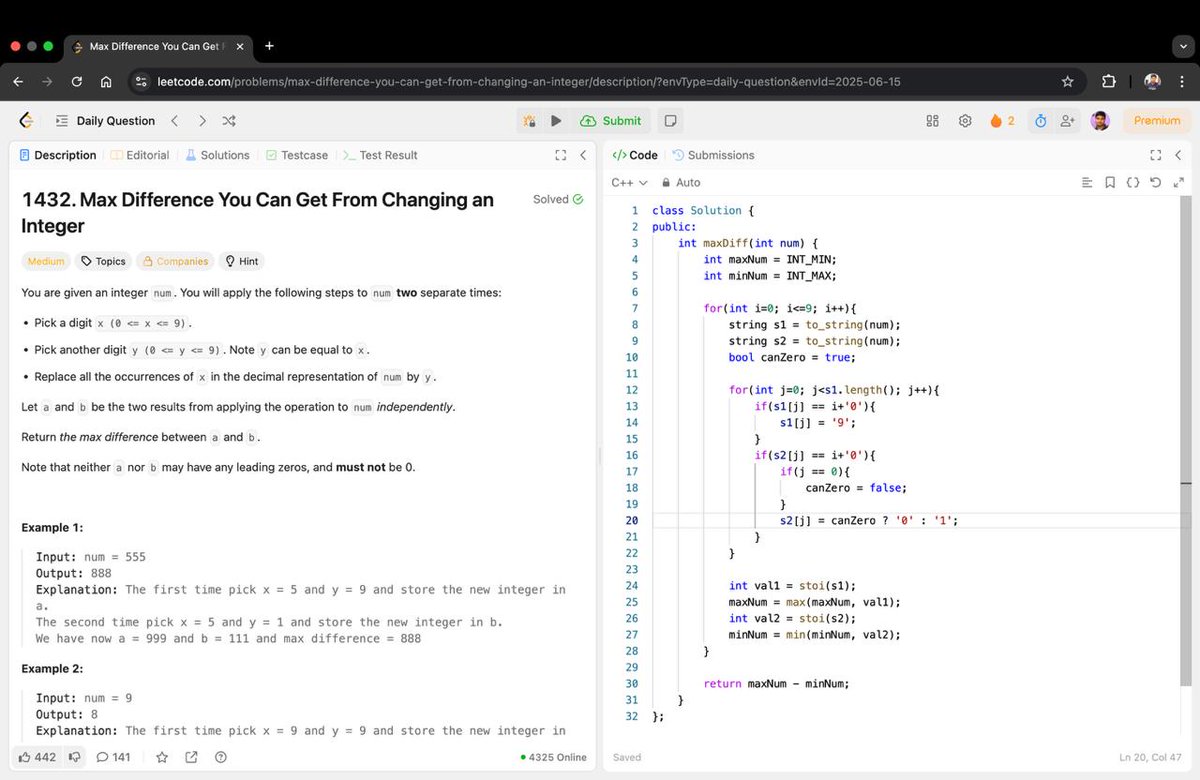
Task: Click the Medium difficulty tag
Action: (46, 261)
